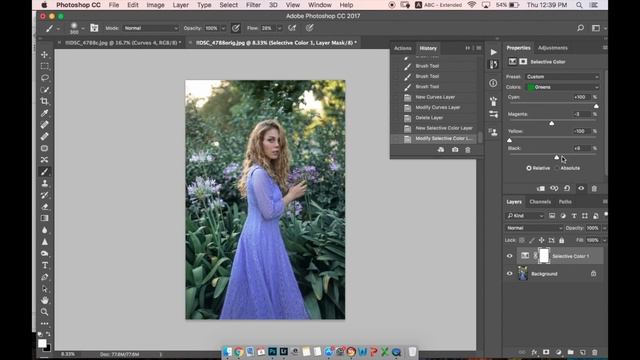This screenshot has height=360, width=640.
Task: Switch to the Actions tab
Action: click(x=402, y=48)
